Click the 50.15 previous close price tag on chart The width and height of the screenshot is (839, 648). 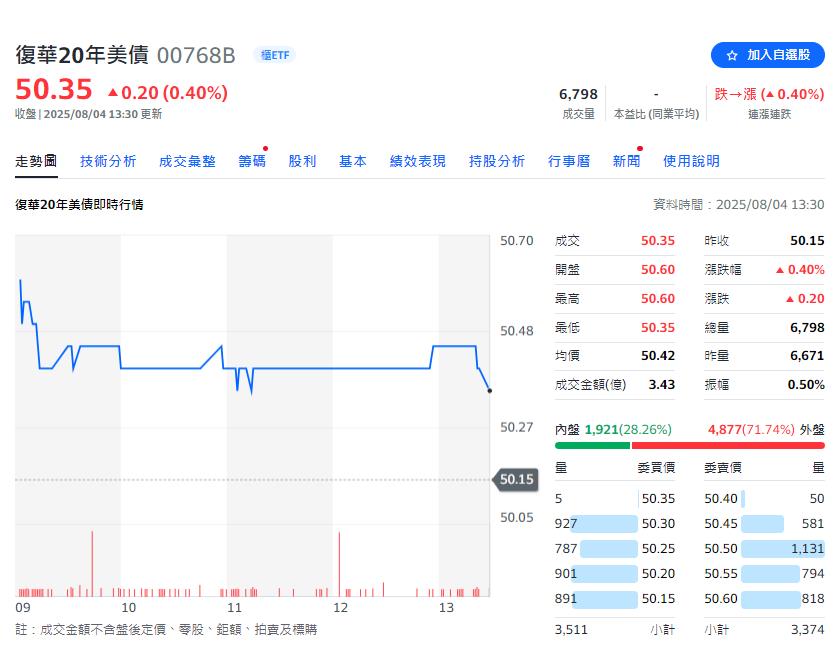(x=516, y=479)
